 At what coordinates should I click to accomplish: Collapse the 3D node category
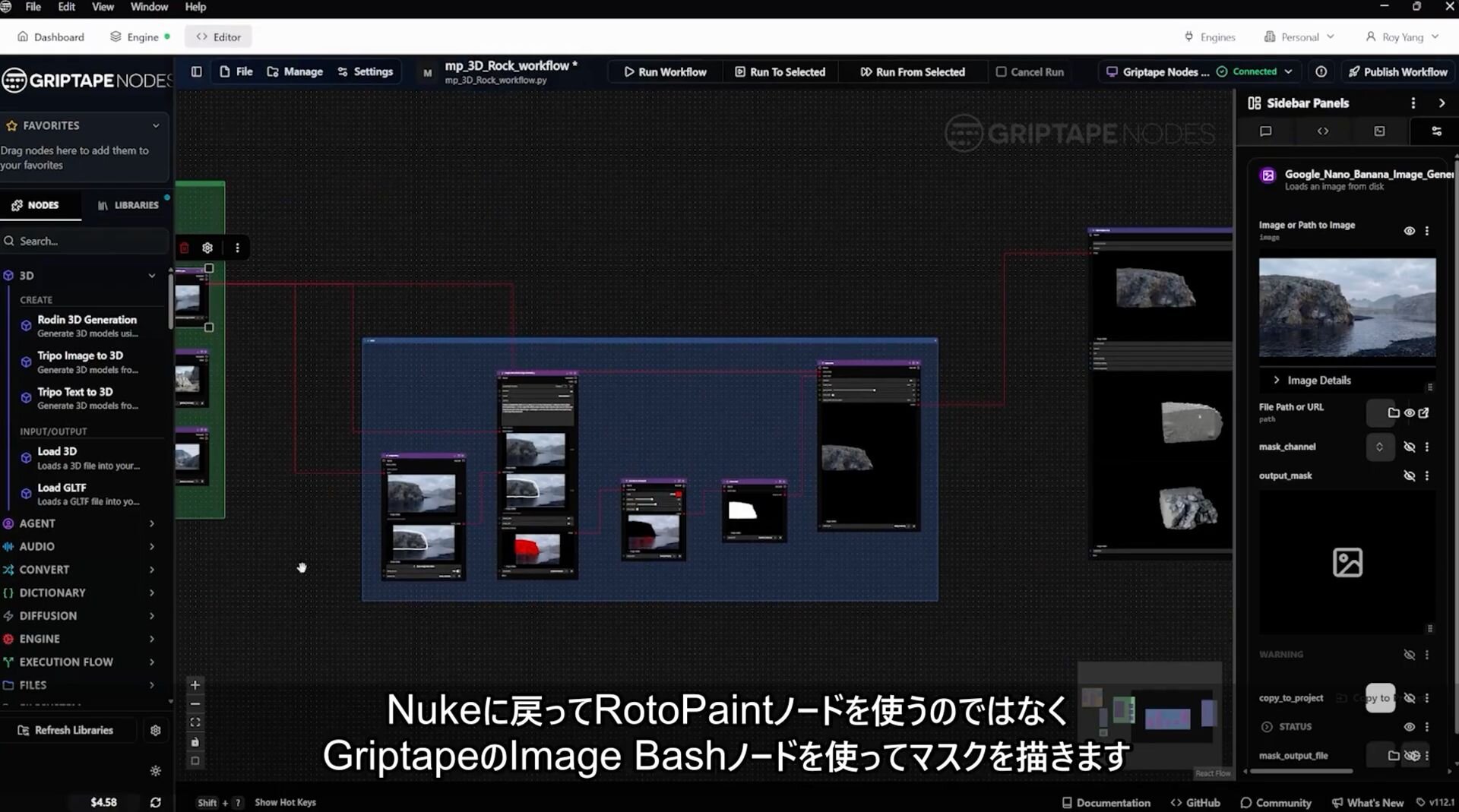(x=152, y=276)
